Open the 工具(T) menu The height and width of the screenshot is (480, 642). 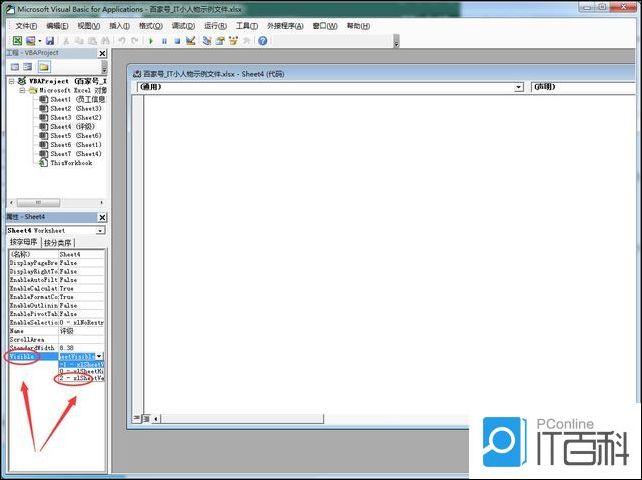(x=247, y=26)
